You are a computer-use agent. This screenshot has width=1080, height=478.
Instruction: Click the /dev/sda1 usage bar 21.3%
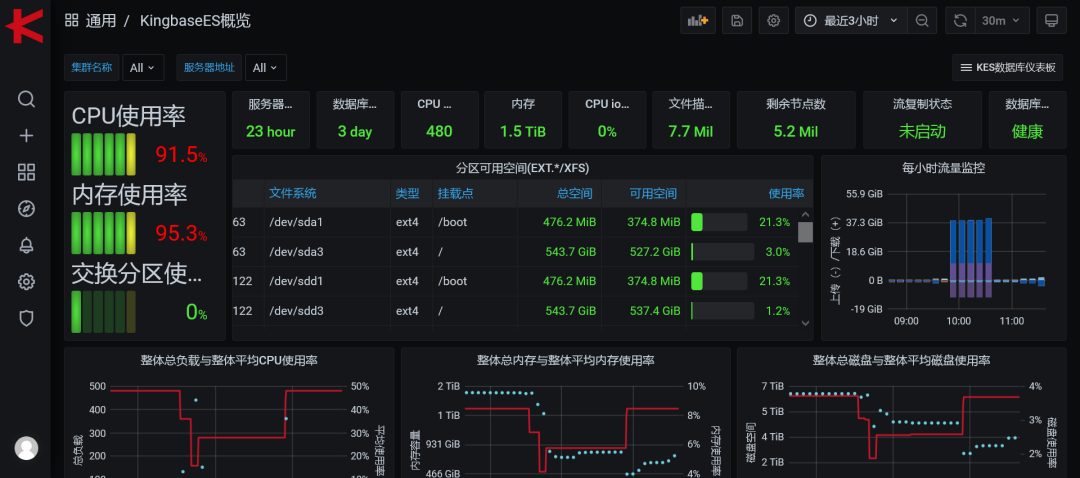719,222
